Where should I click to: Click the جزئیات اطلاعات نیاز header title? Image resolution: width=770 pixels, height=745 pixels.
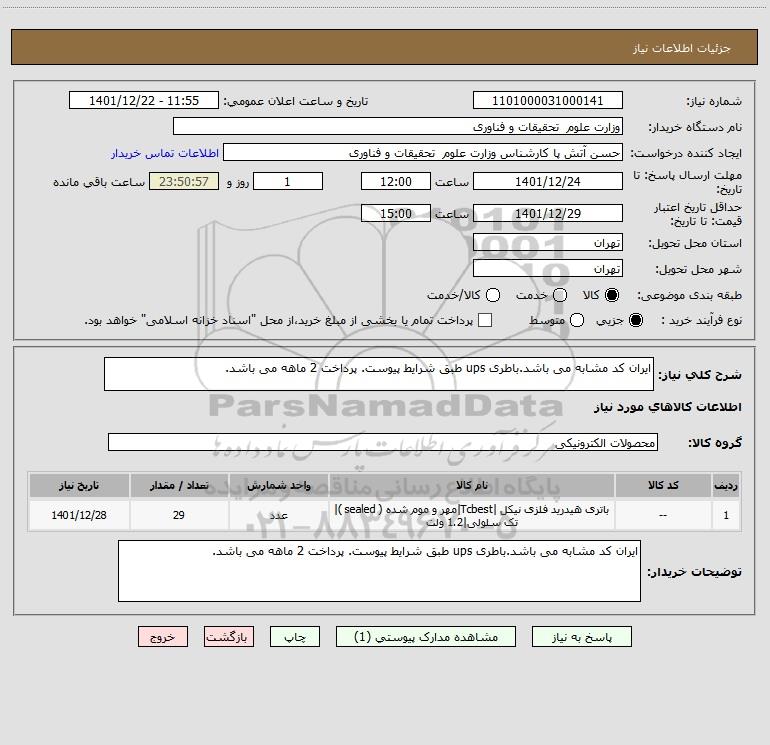(x=682, y=48)
